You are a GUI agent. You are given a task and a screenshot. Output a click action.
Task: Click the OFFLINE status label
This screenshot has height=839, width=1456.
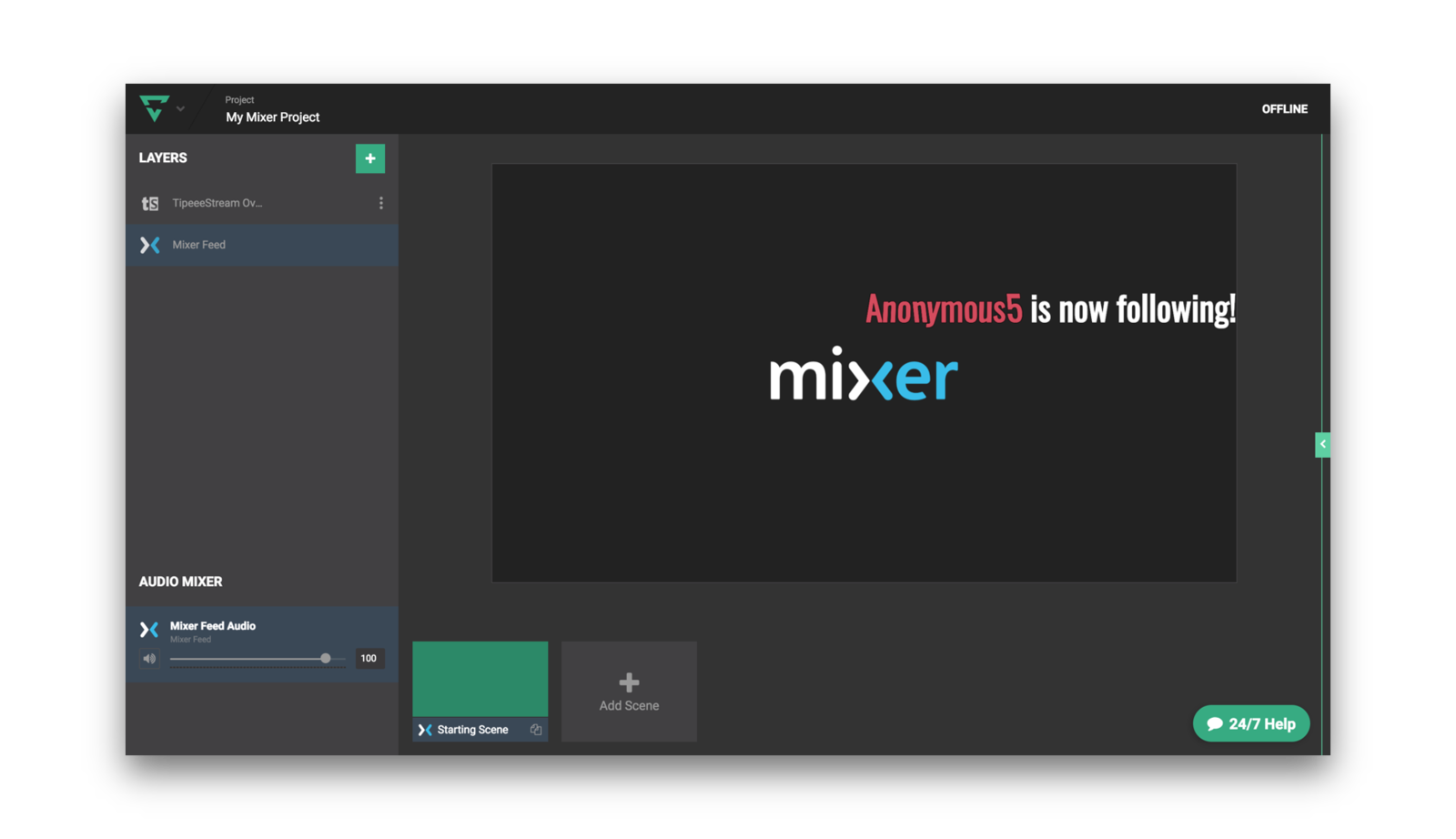(x=1284, y=109)
